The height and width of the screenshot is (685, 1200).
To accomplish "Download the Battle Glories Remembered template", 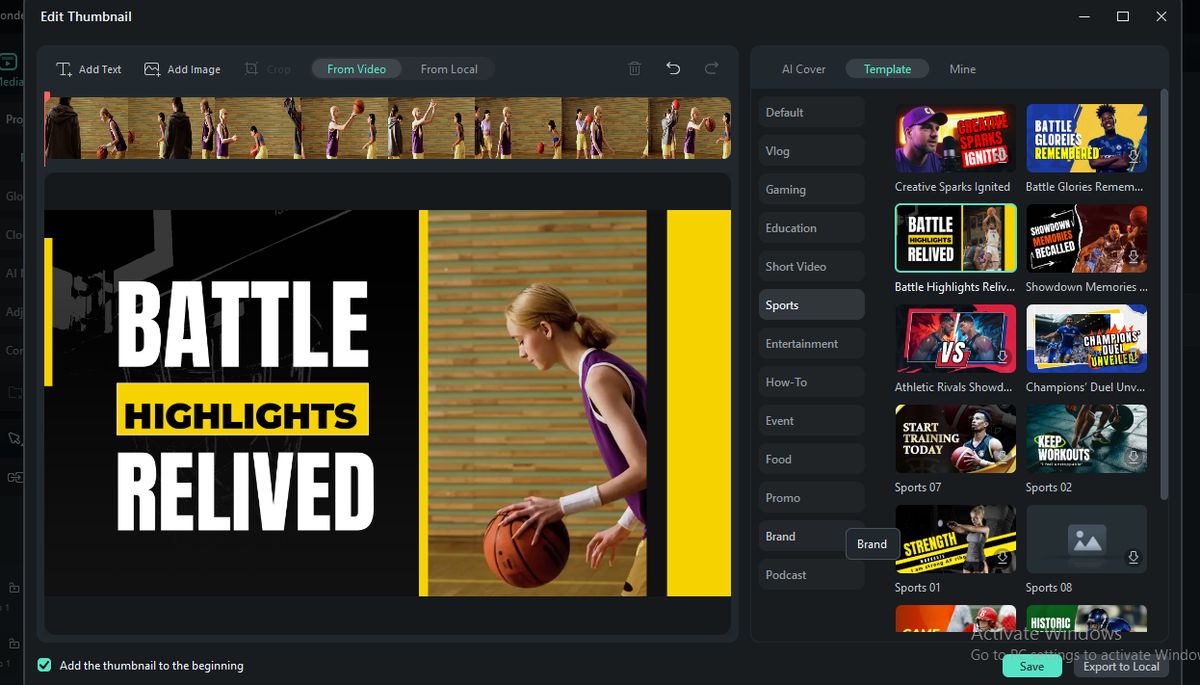I will point(1133,157).
